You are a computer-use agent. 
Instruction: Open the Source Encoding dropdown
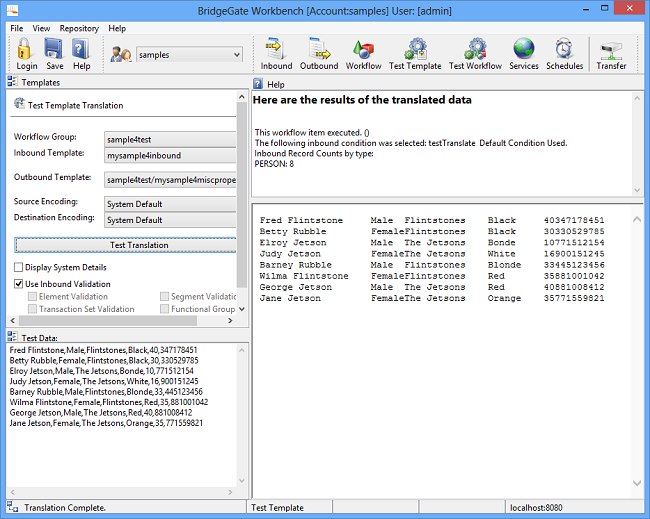170,204
